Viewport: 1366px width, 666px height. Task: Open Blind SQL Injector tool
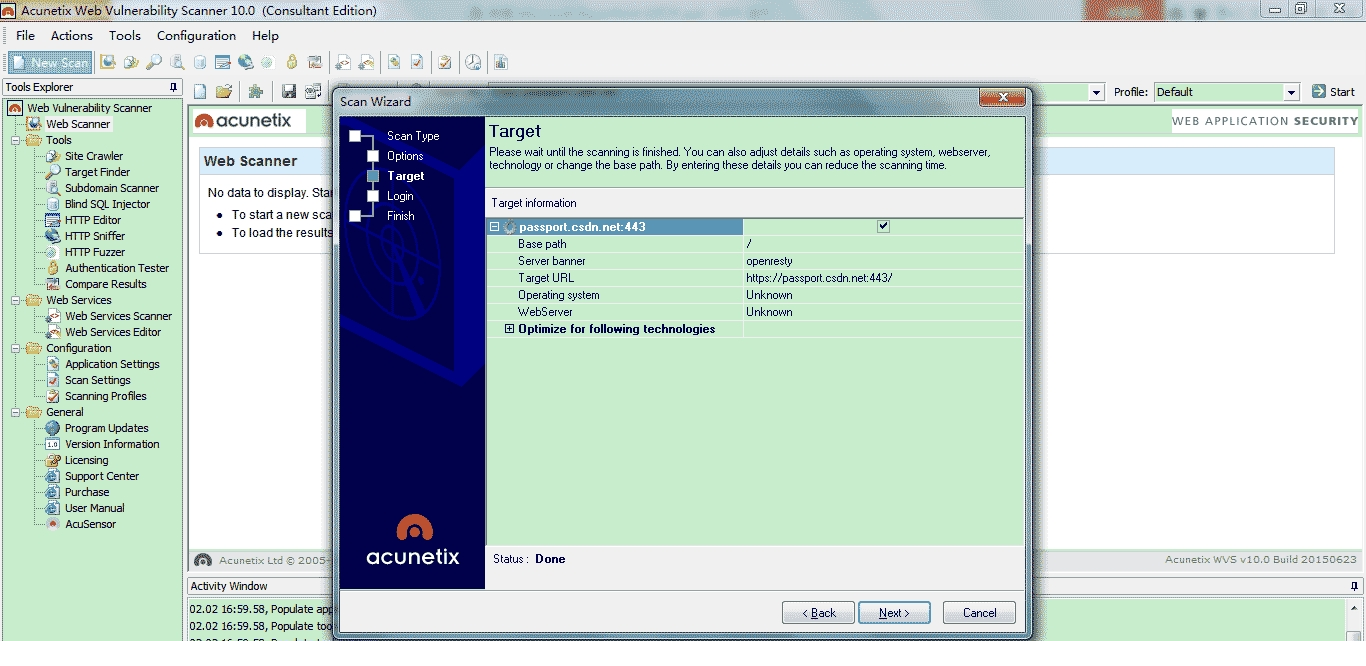[107, 204]
